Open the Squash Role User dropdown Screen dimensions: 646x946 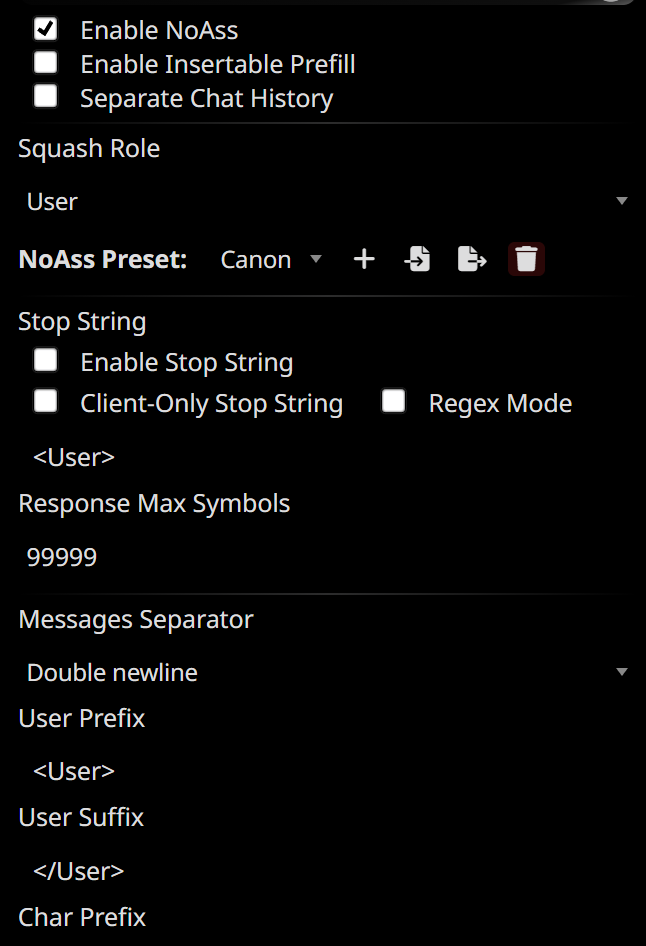tap(326, 202)
